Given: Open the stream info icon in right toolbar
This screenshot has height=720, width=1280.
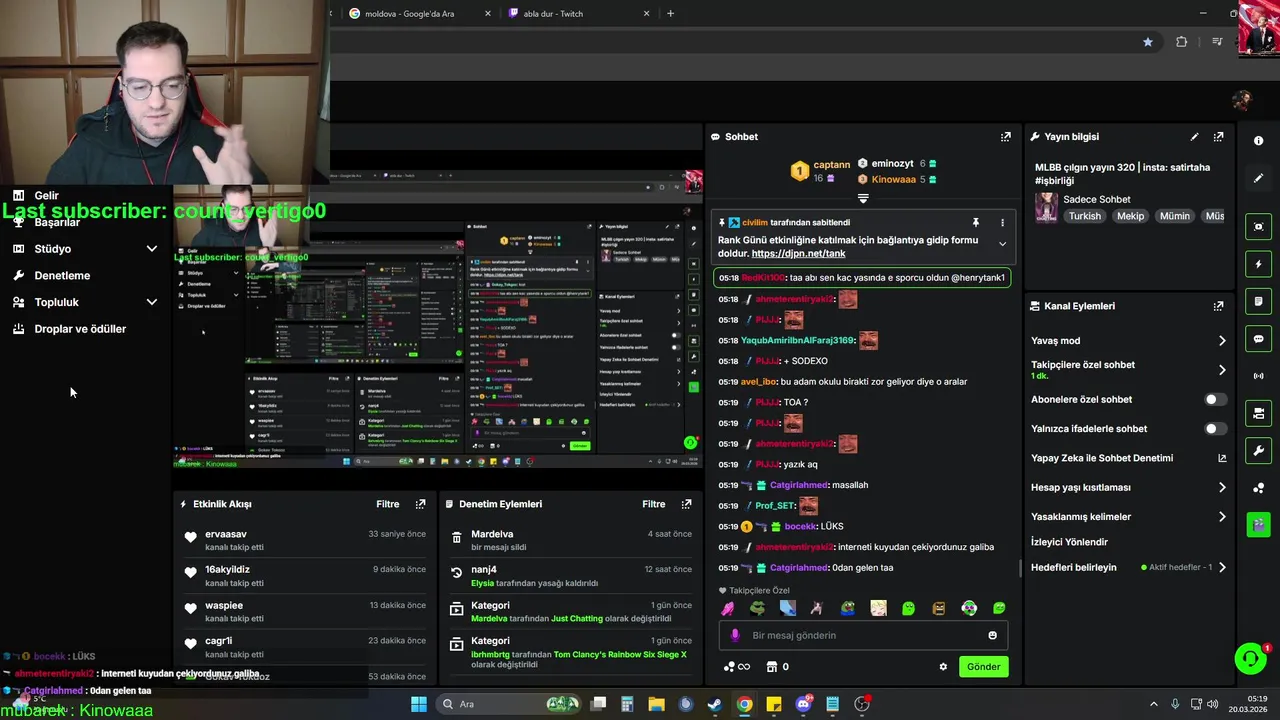Looking at the screenshot, I should (x=1258, y=141).
